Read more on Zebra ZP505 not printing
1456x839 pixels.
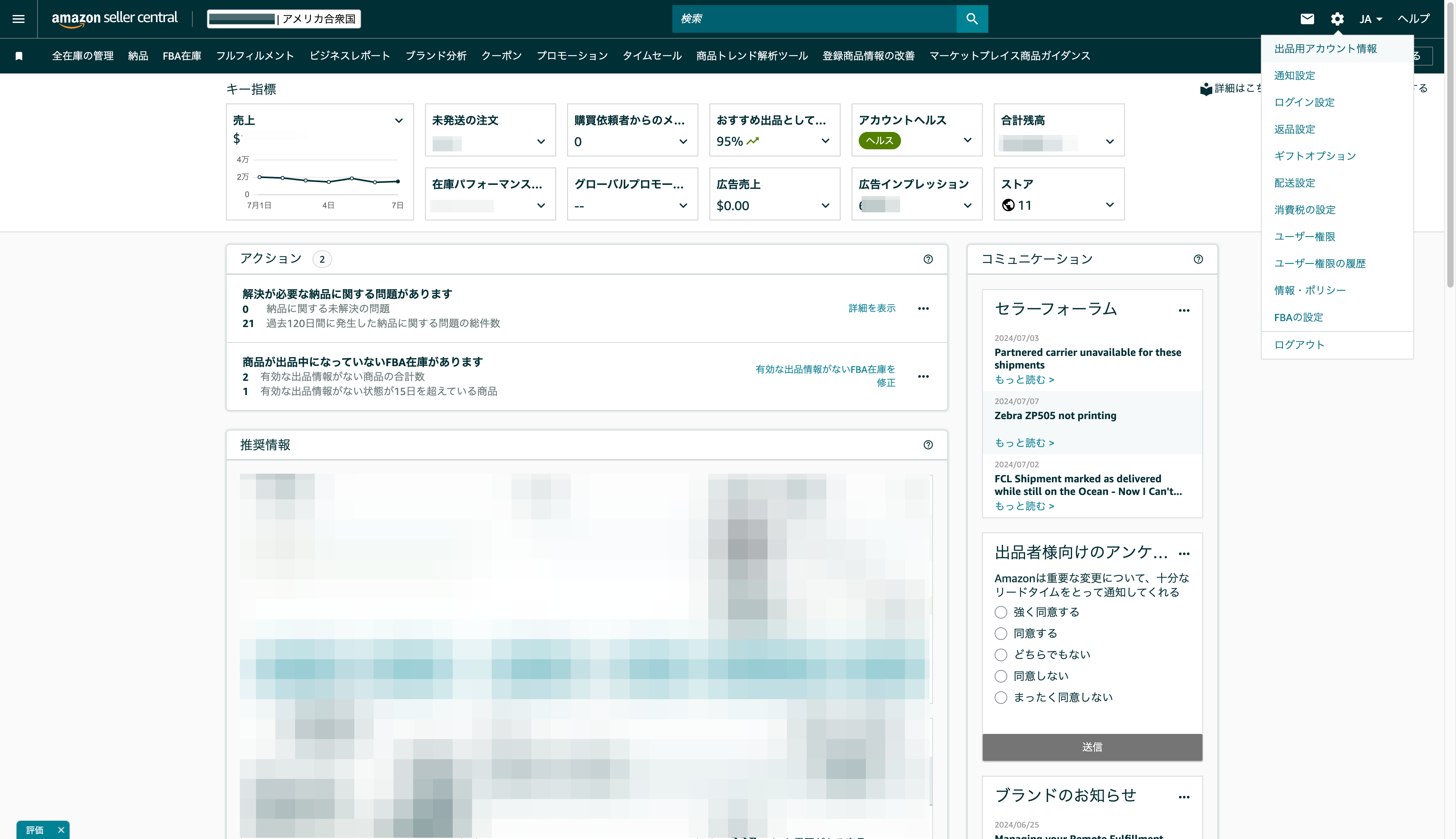tap(1024, 442)
